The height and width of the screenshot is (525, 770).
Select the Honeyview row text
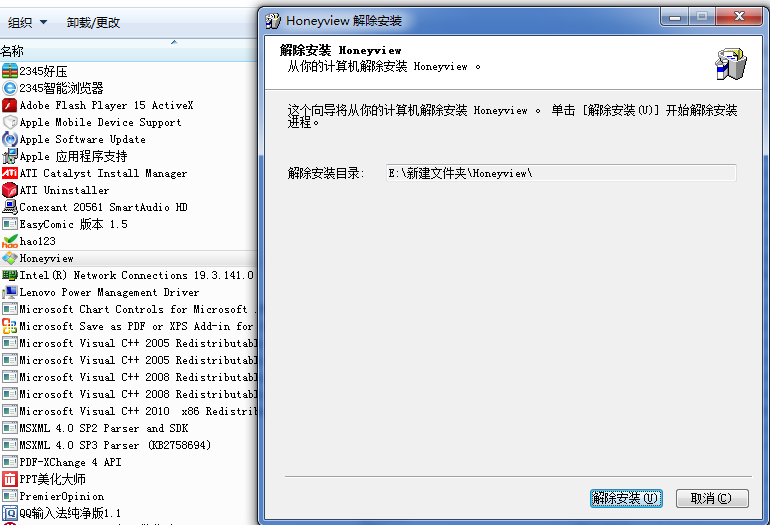tap(47, 258)
